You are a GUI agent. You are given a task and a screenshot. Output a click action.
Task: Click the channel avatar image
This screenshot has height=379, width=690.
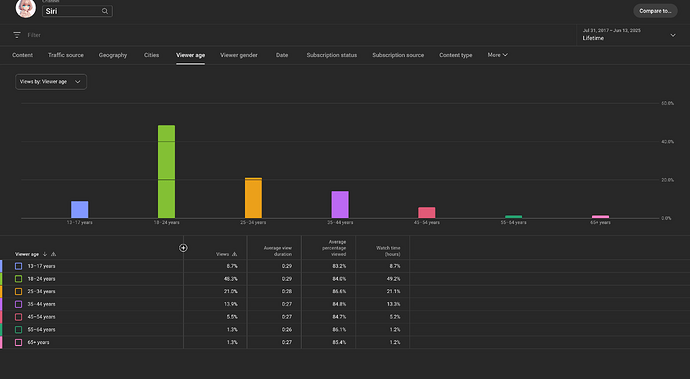[26, 8]
